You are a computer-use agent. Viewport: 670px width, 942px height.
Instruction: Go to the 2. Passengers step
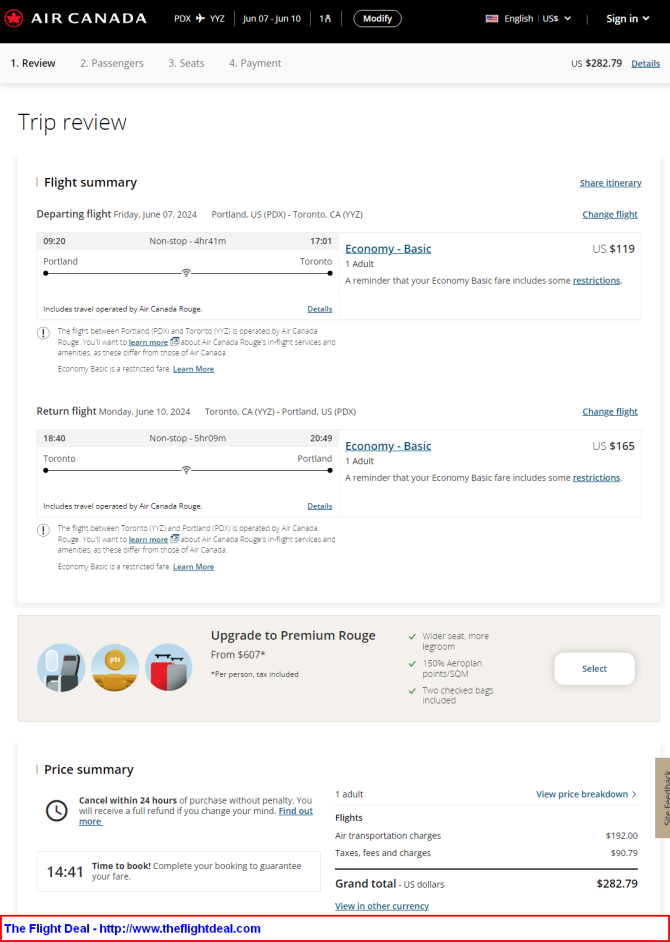point(112,63)
